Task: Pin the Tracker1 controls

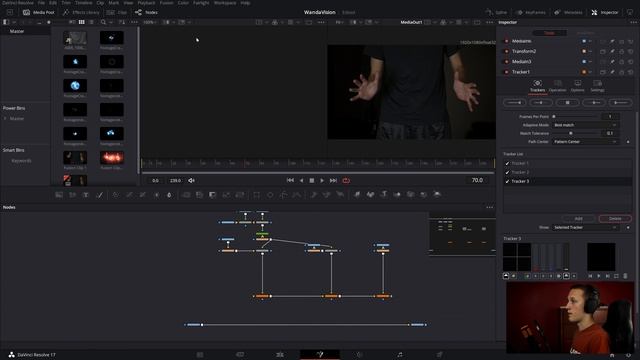Action: point(612,72)
